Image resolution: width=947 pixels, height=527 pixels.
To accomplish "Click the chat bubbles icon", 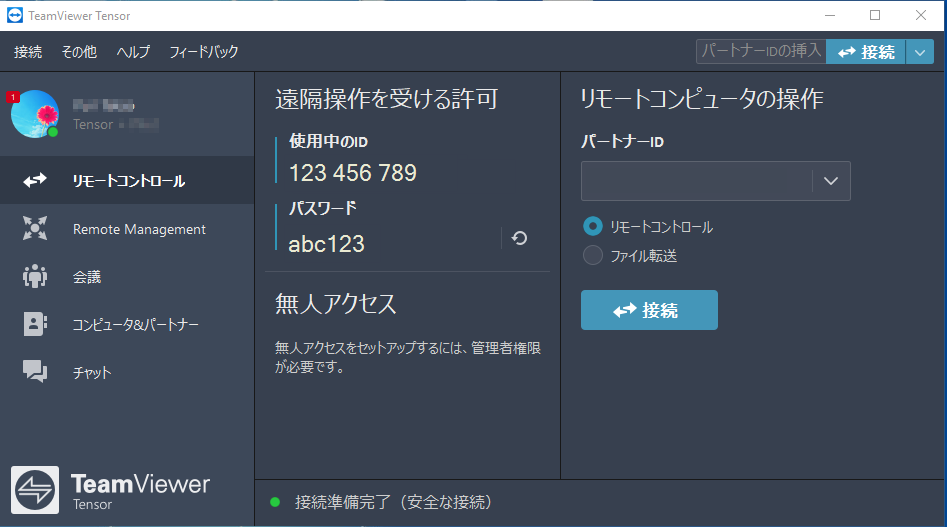I will [35, 371].
